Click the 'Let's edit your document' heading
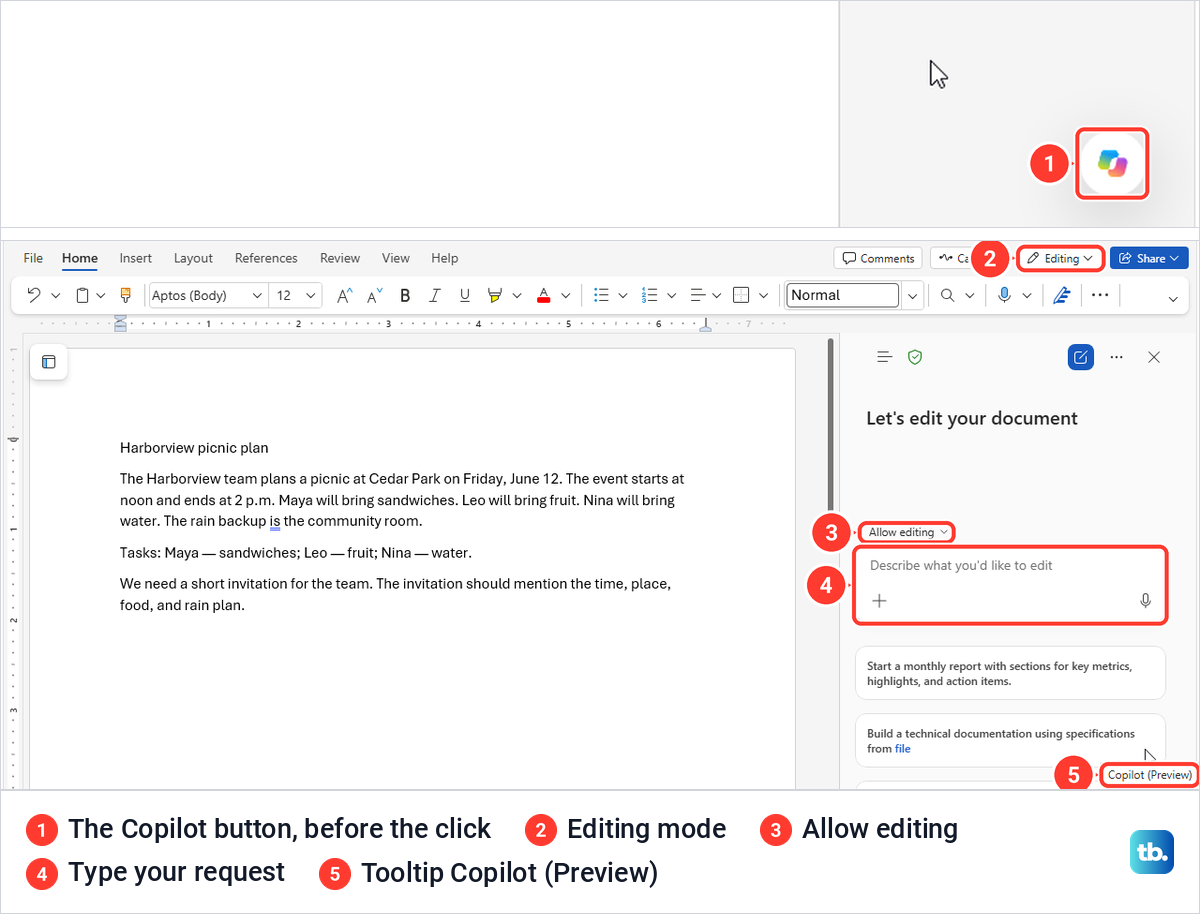The image size is (1200, 914). (x=972, y=418)
